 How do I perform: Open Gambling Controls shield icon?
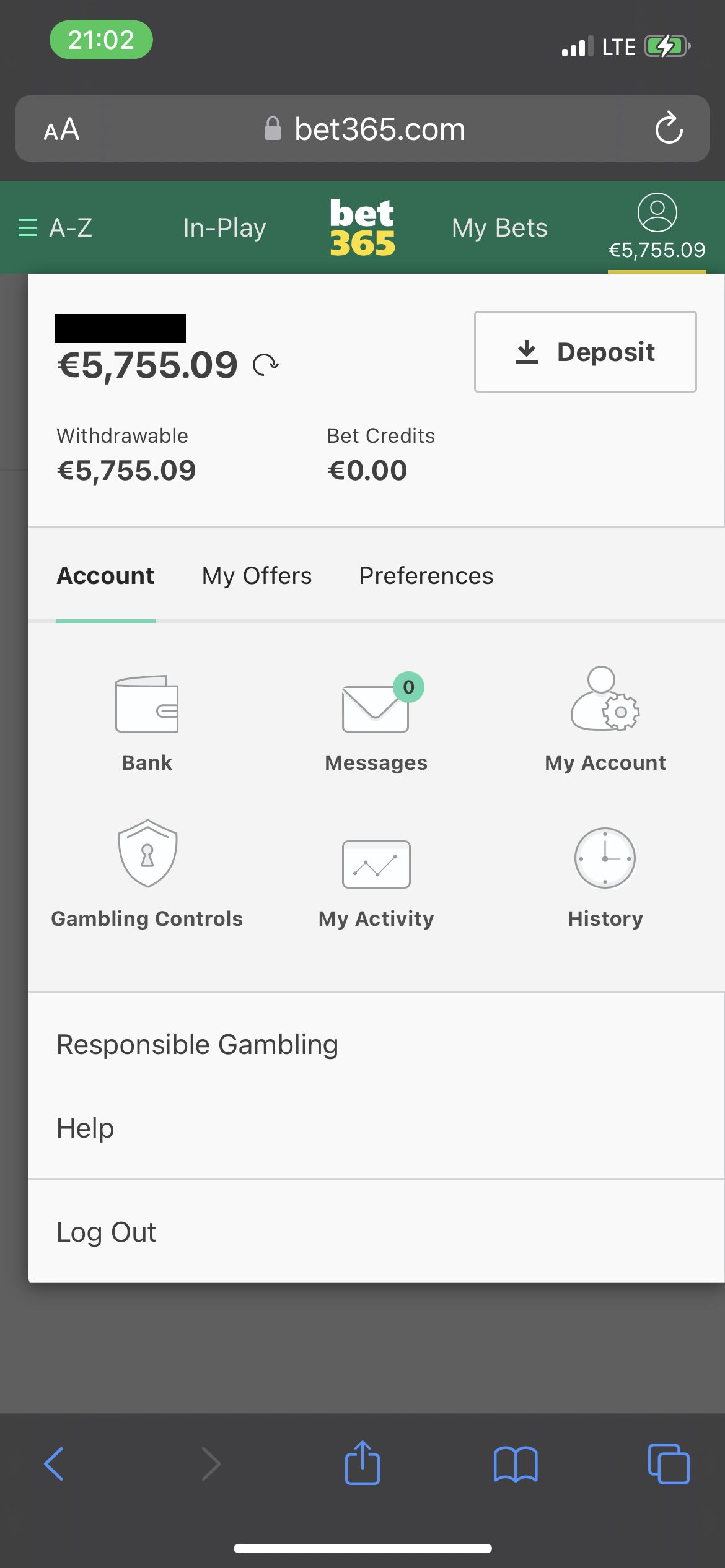(x=147, y=853)
